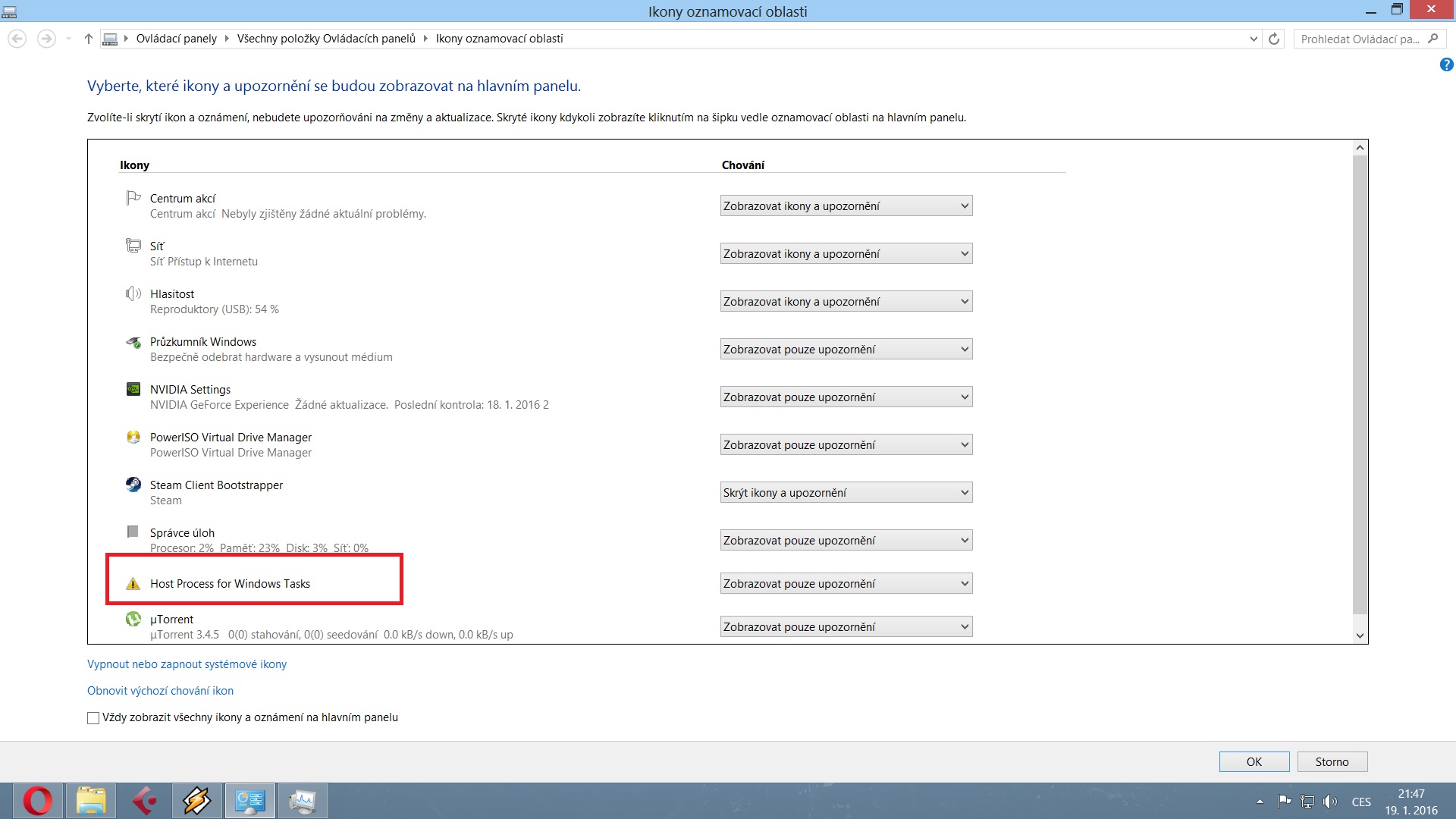Expand the Steam Client Bootstrapper behavior dropdown
Viewport: 1456px width, 819px height.
click(846, 493)
